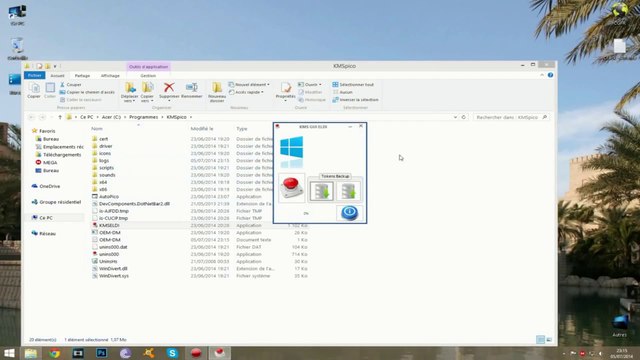This screenshot has width=640, height=360.
Task: Switch to details list view
Action: (x=540, y=340)
